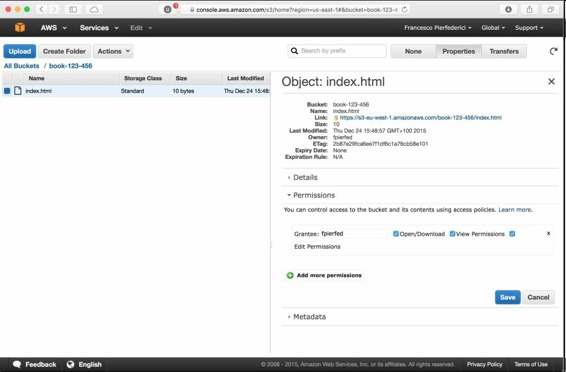Click the Safari share icon
Viewport: 566px width, 372px height.
pyautogui.click(x=529, y=9)
